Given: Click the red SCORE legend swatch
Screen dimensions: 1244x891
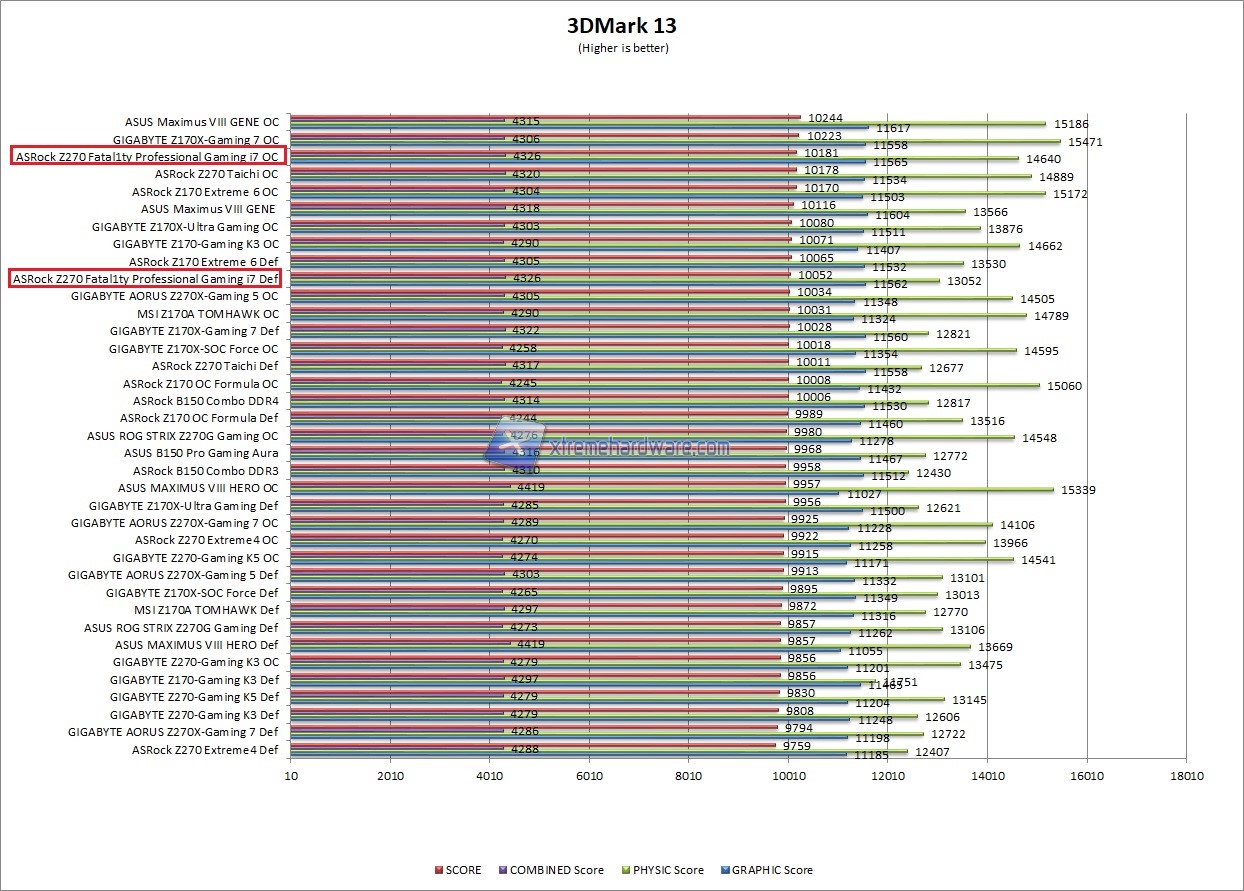Looking at the screenshot, I should pos(438,870).
